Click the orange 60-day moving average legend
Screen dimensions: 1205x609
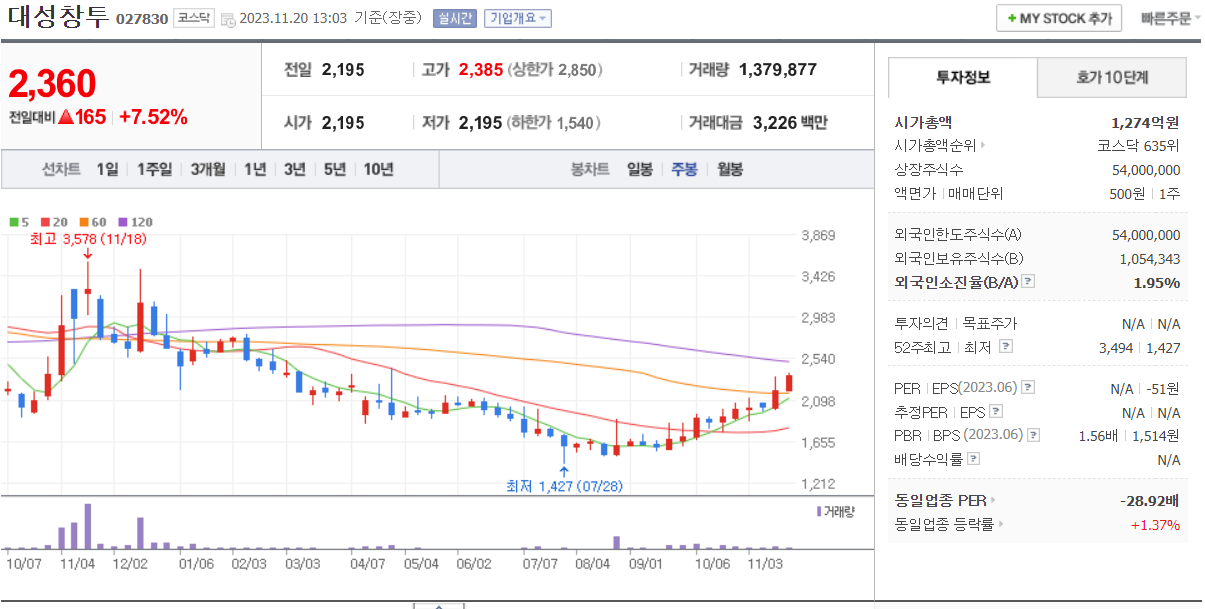[91, 222]
